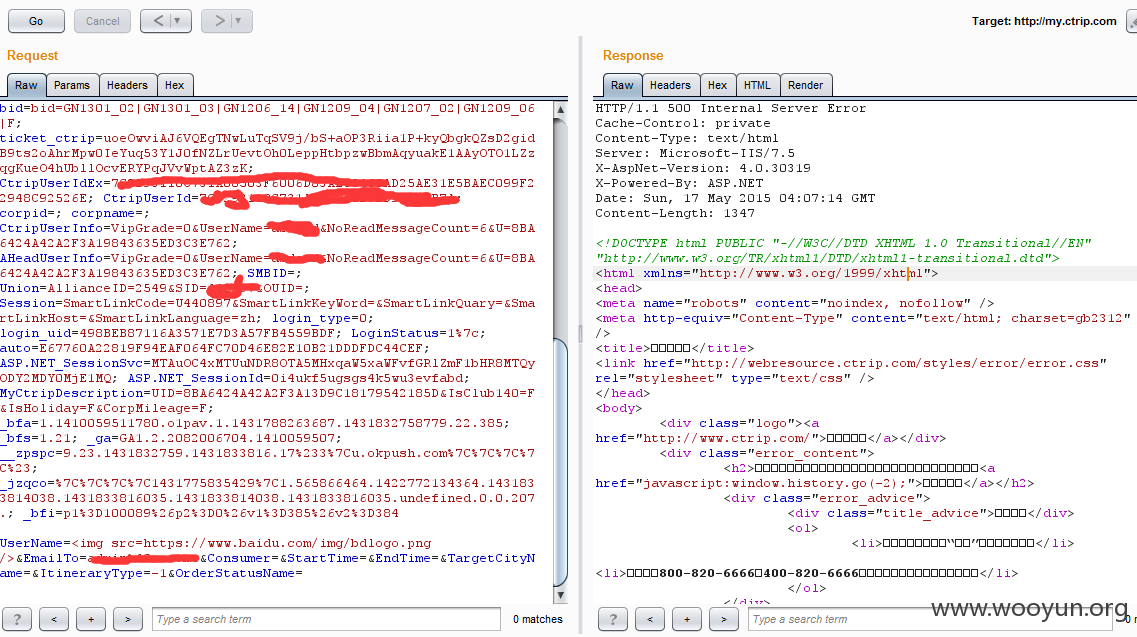
Task: Open the back history dropdown arrow
Action: (178, 21)
